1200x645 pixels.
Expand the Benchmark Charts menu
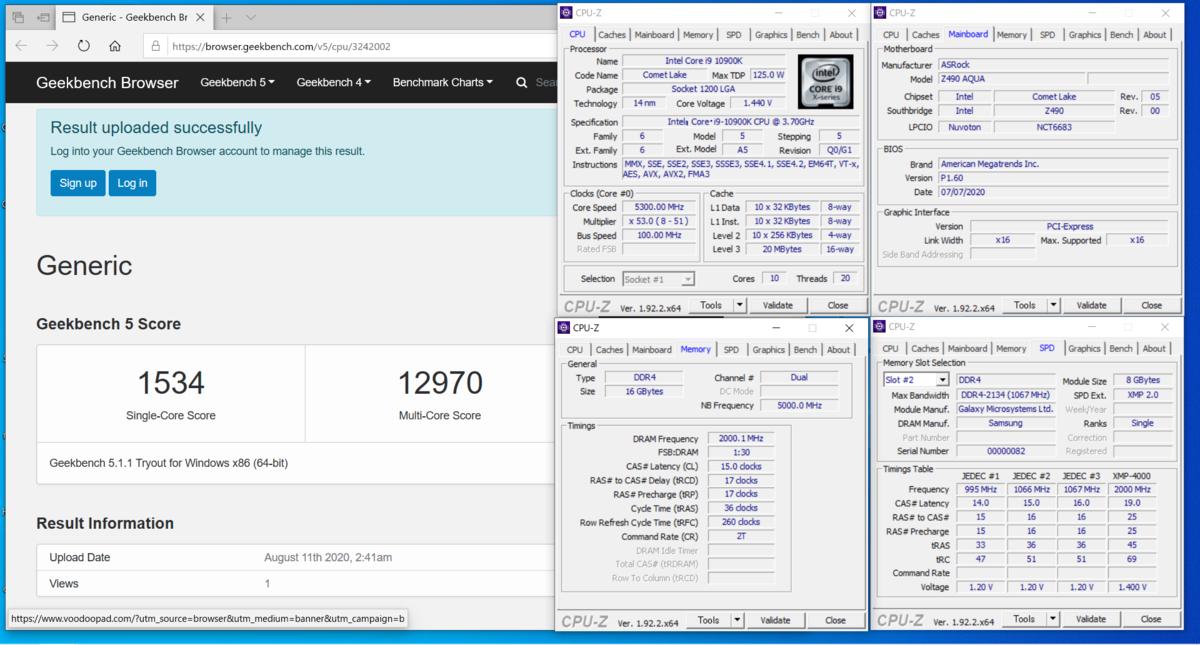tap(443, 83)
